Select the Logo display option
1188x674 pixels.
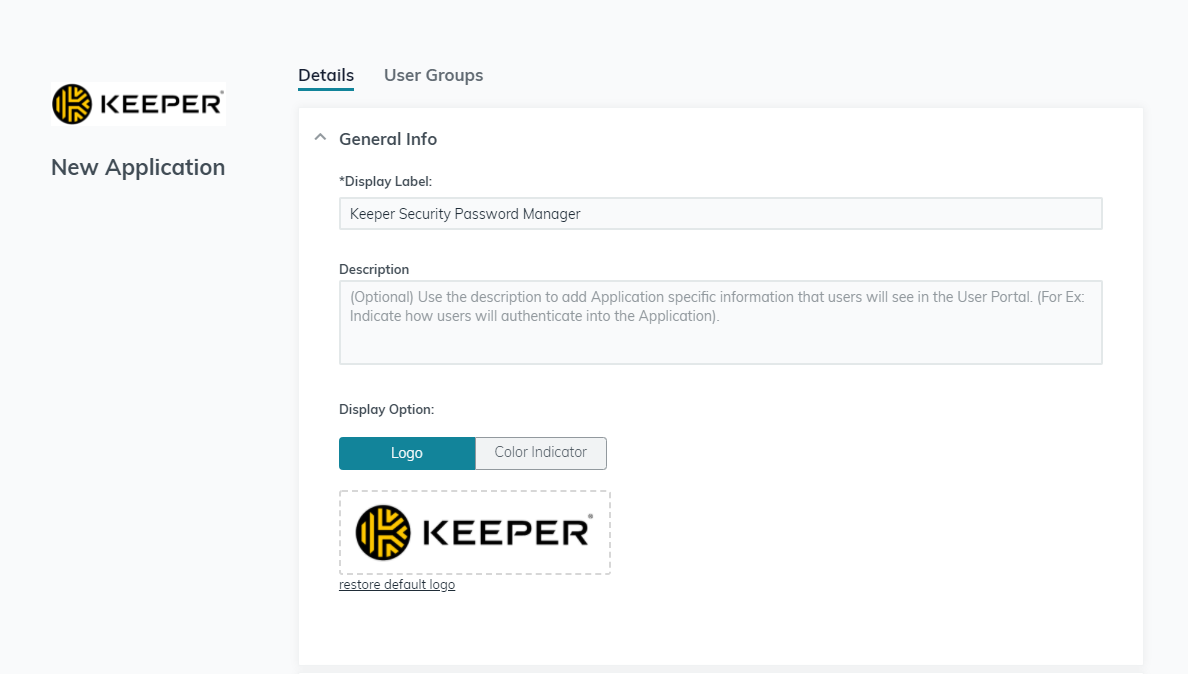click(x=407, y=453)
